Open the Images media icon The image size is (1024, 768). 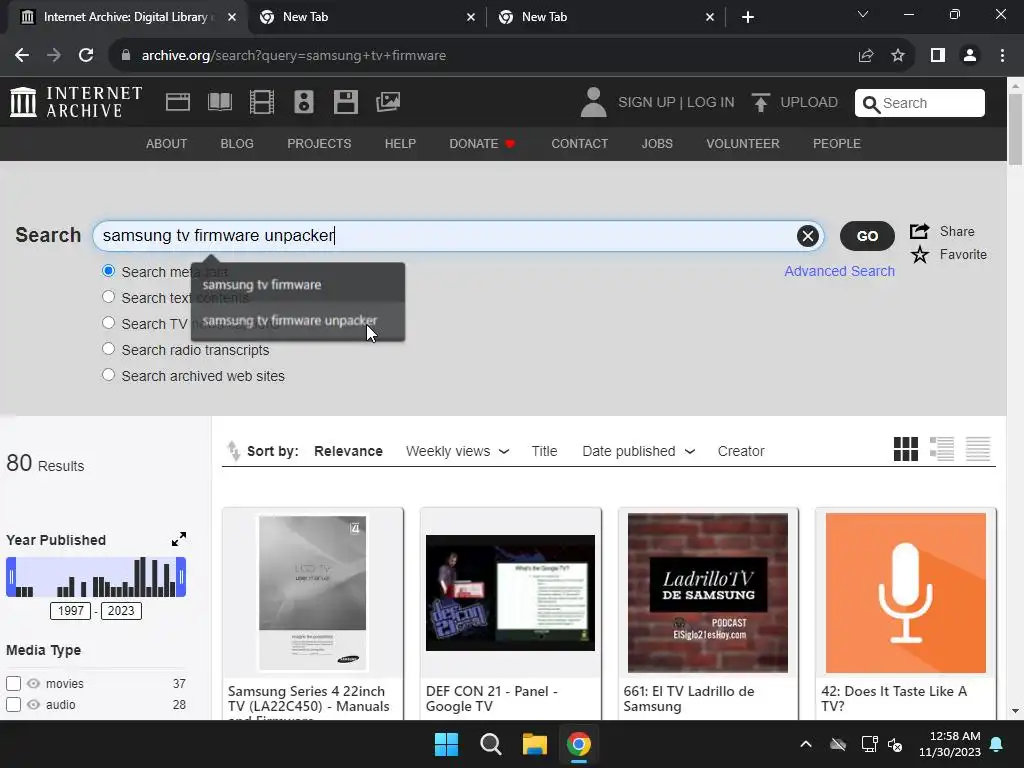(388, 102)
